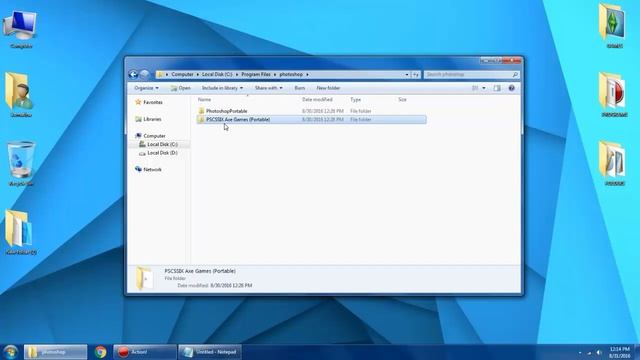The width and height of the screenshot is (640, 360).
Task: Click Computer in the address breadcrumb
Action: [182, 74]
